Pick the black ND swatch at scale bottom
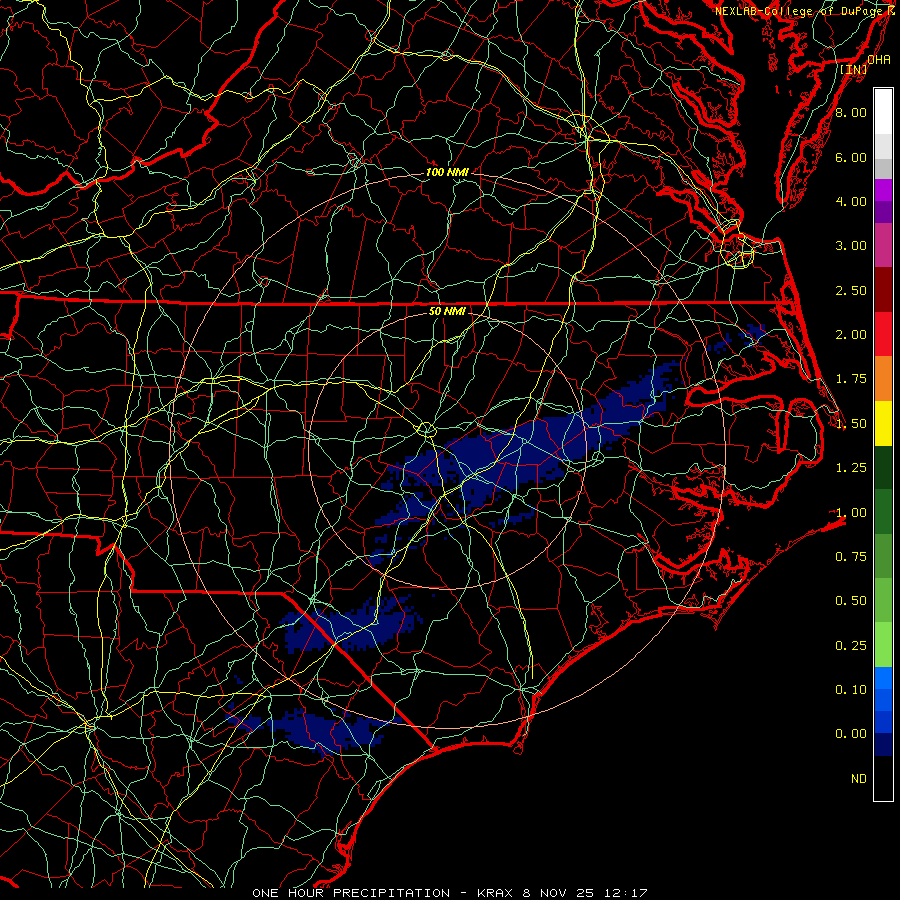Image resolution: width=900 pixels, height=900 pixels. click(883, 778)
